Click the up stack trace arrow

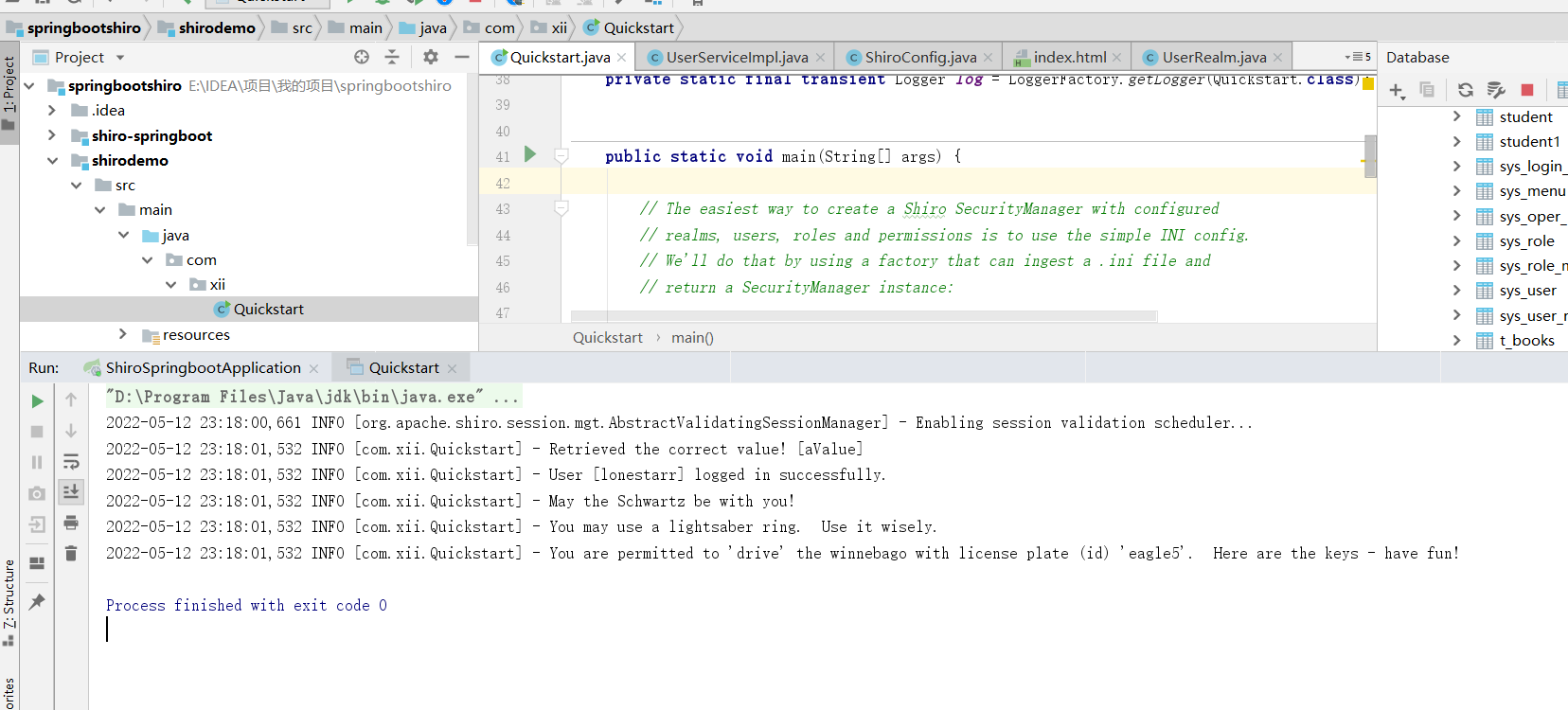(71, 400)
